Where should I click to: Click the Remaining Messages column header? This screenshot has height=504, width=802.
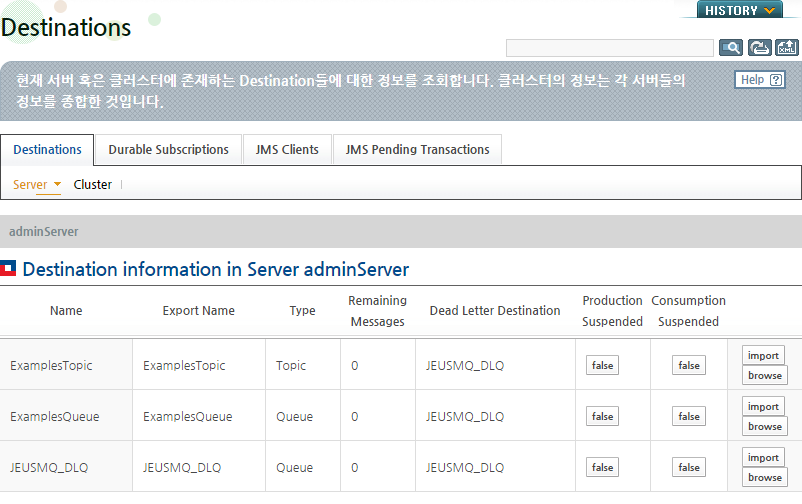pyautogui.click(x=377, y=311)
